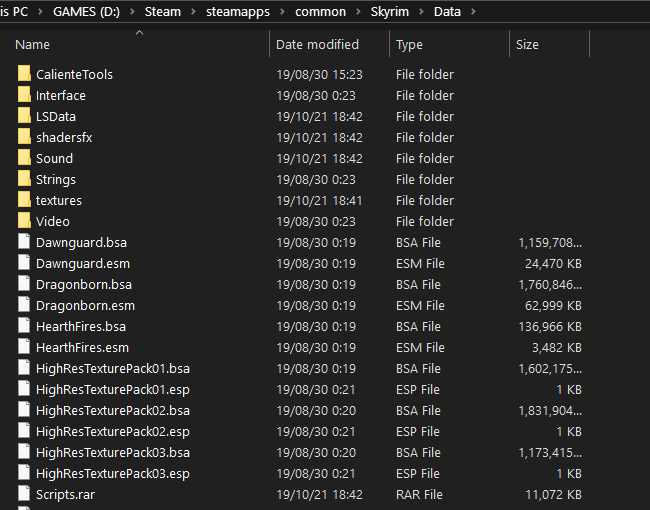
Task: Select the Interface folder name
Action: (61, 95)
